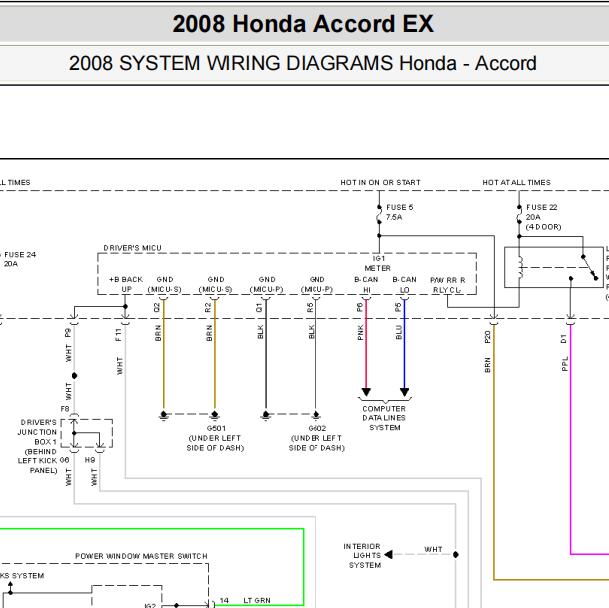Screen dimensions: 609x608
Task: Click the ground symbol under the Q2 brown wire
Action: 164,416
